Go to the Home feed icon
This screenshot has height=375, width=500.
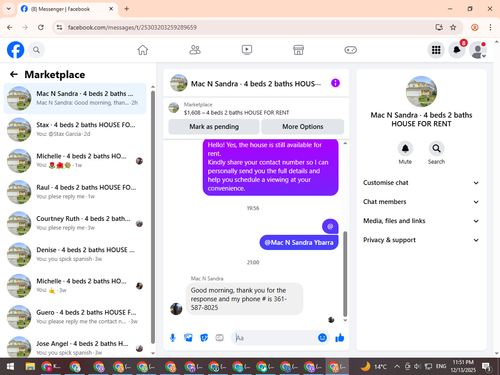tap(143, 50)
